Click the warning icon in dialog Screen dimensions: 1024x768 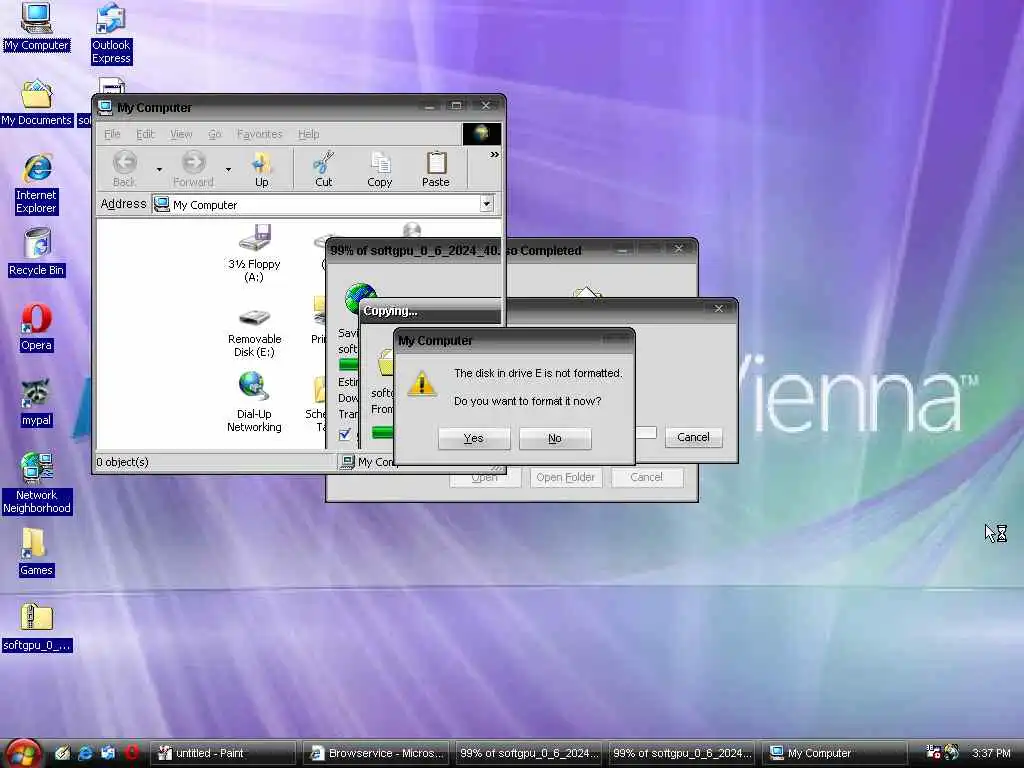coord(422,383)
